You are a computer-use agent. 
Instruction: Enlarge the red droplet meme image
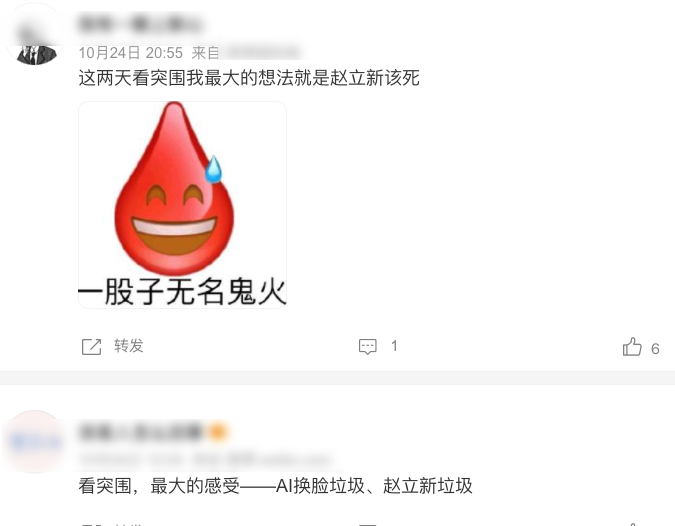click(x=182, y=205)
